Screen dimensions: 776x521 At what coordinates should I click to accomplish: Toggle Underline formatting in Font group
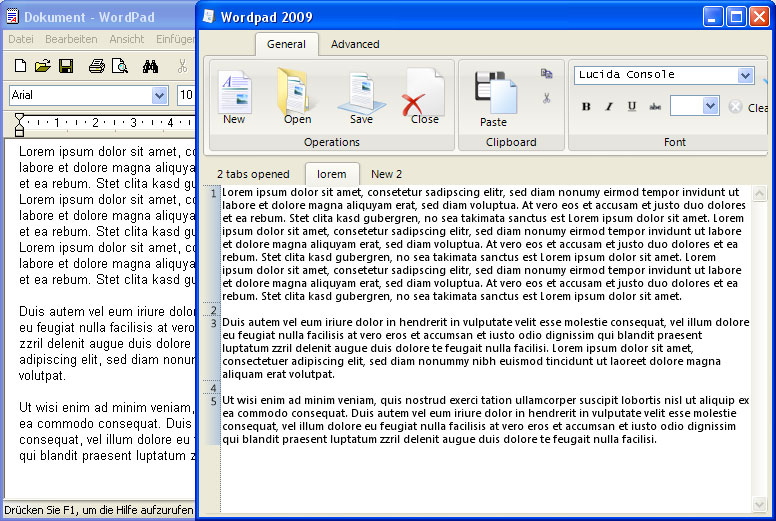tap(631, 106)
